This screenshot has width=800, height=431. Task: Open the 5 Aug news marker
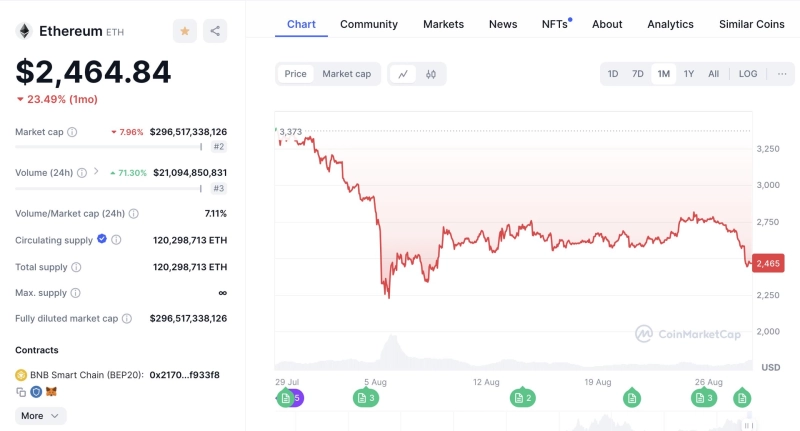pyautogui.click(x=366, y=398)
